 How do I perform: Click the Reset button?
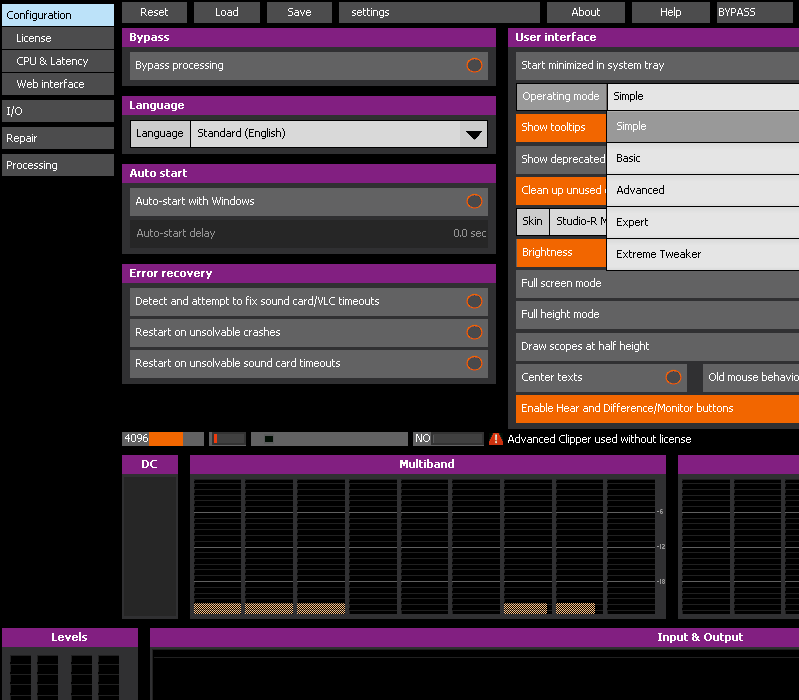tap(154, 12)
